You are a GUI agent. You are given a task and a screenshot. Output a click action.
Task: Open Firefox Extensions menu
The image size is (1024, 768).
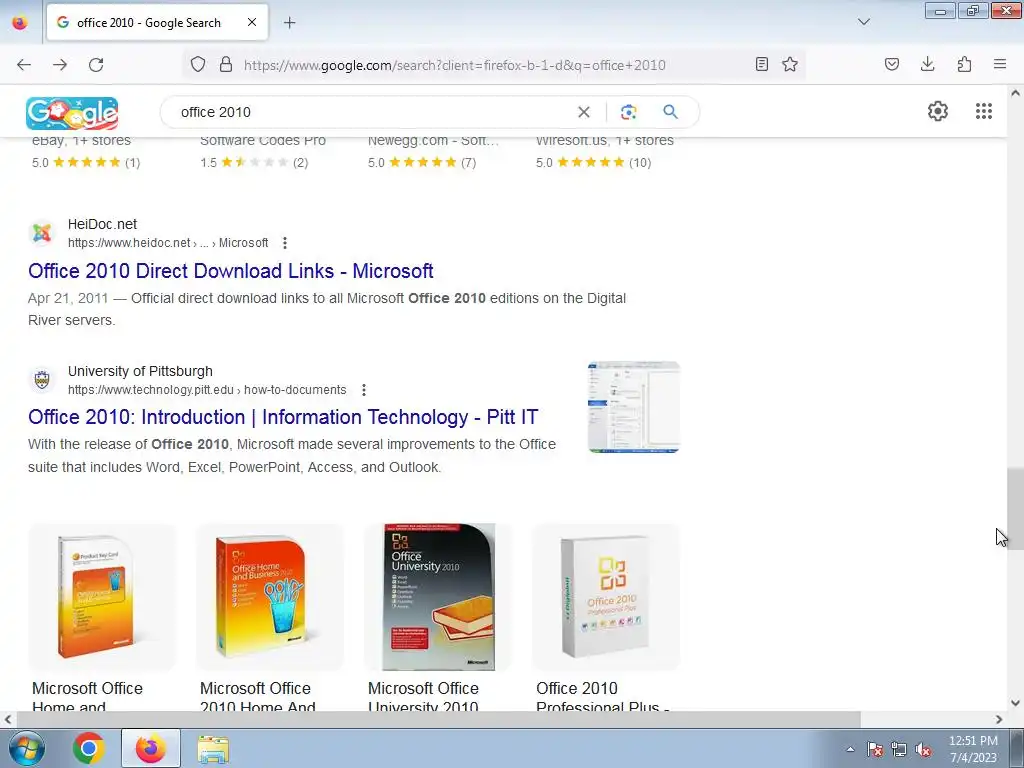coord(964,64)
